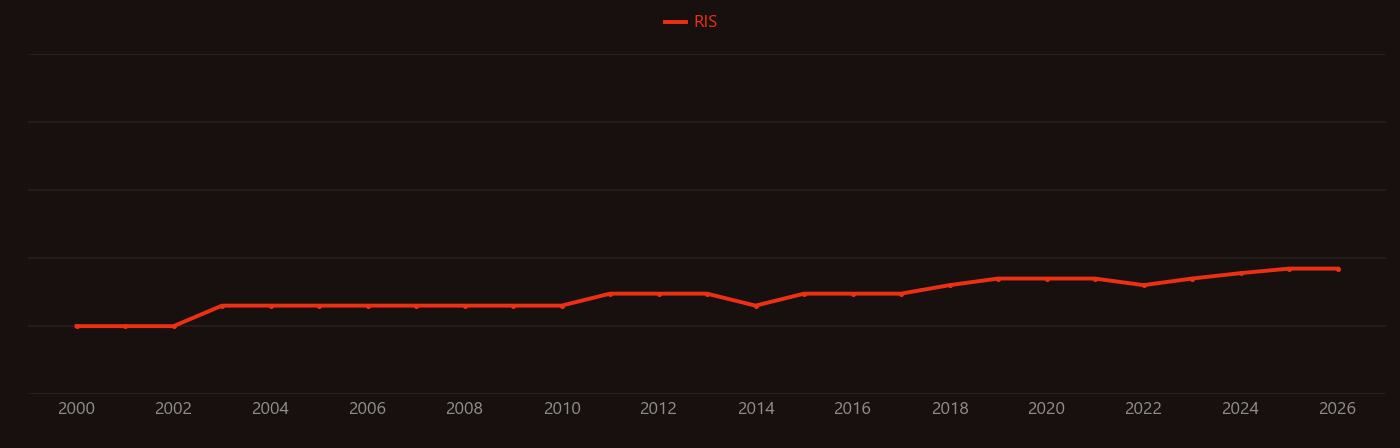Click the 2018 x-axis label

(950, 409)
